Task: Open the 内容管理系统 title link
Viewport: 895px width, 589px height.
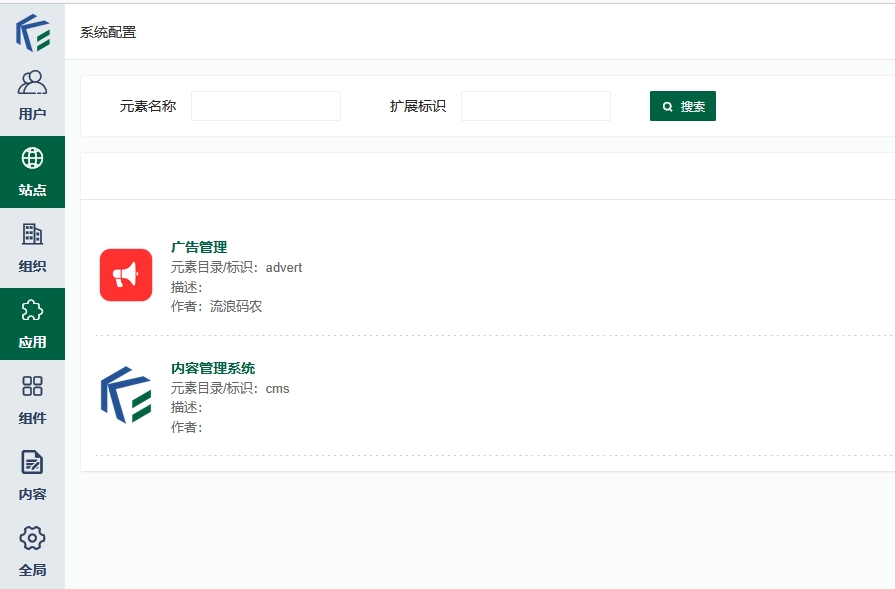Action: point(213,368)
